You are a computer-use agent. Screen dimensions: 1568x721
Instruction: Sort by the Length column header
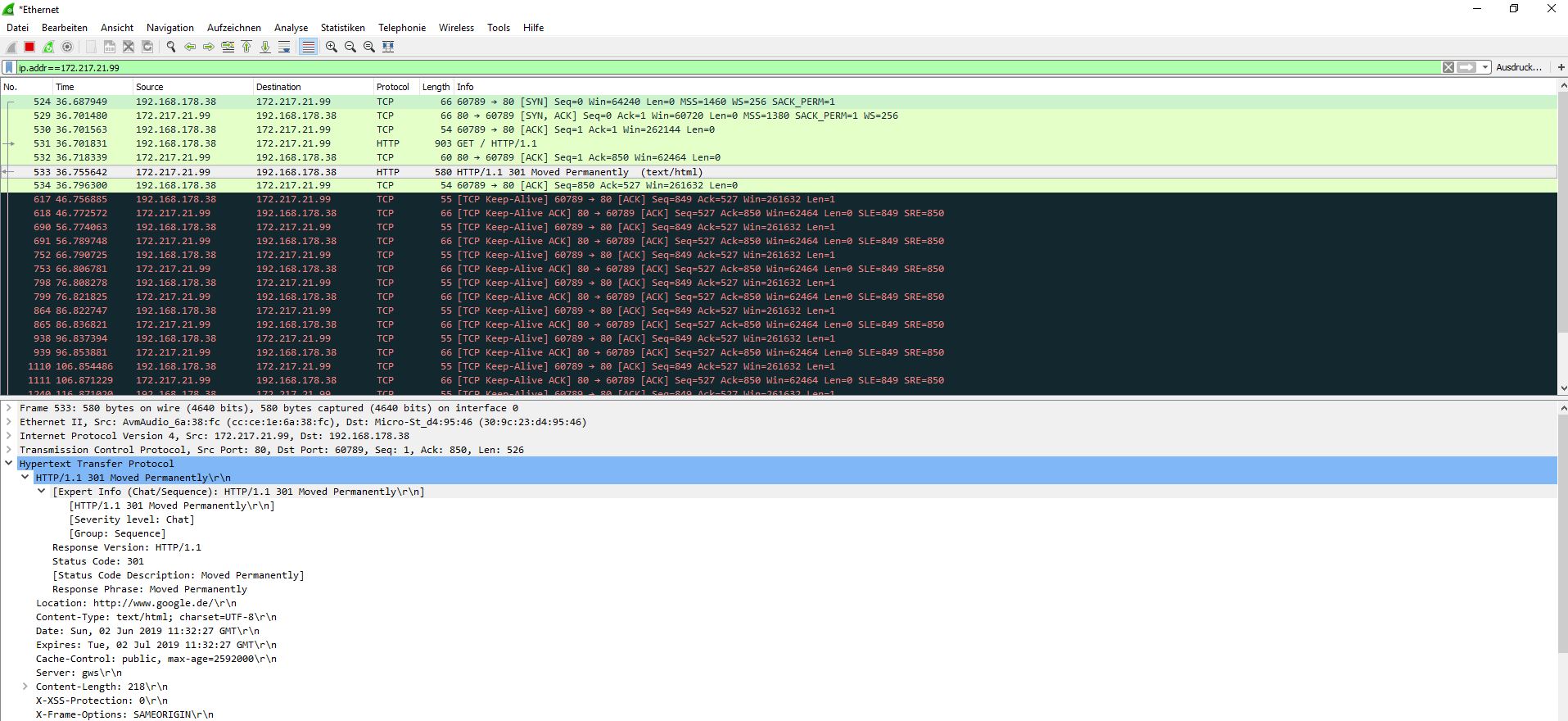point(436,87)
